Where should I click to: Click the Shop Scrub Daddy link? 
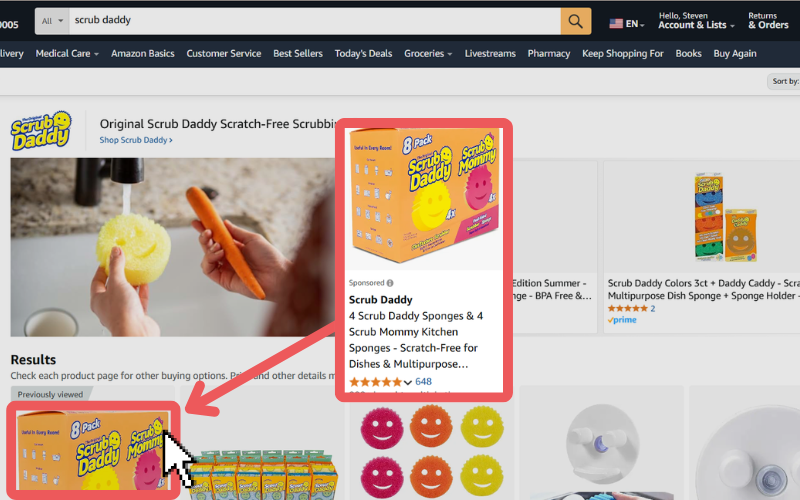click(136, 140)
